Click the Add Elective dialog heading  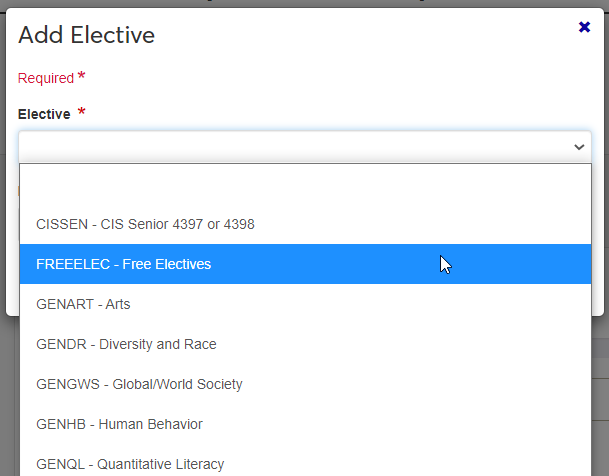[86, 36]
